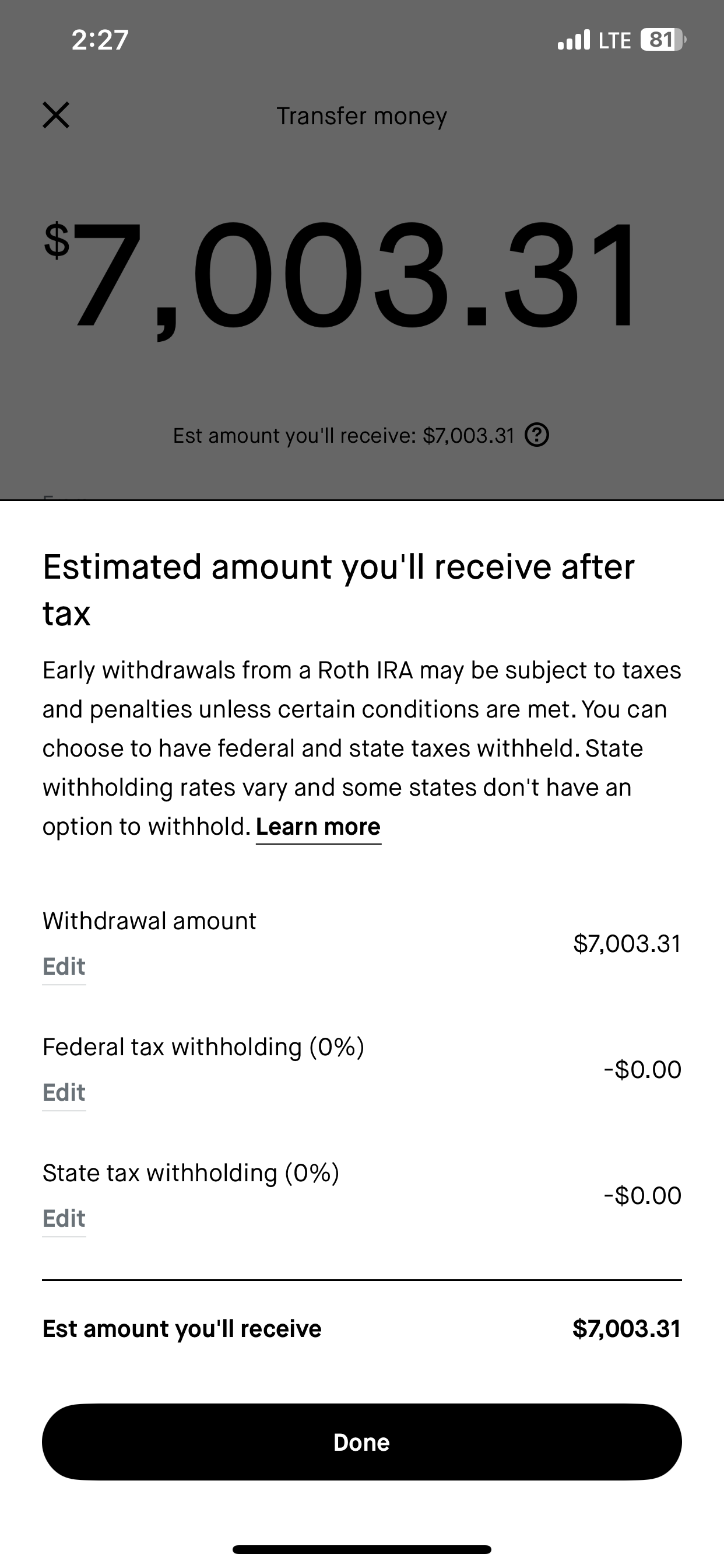The width and height of the screenshot is (724, 1568).
Task: Tap the Federal tax -$0.00 value
Action: (642, 1069)
